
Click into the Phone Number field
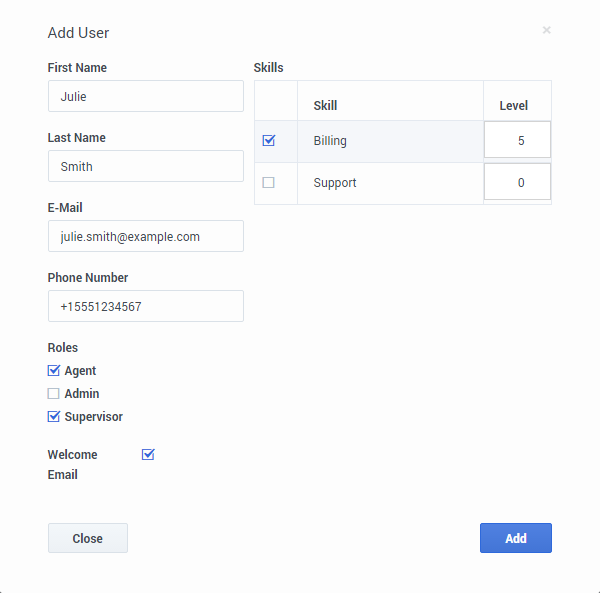click(x=146, y=307)
